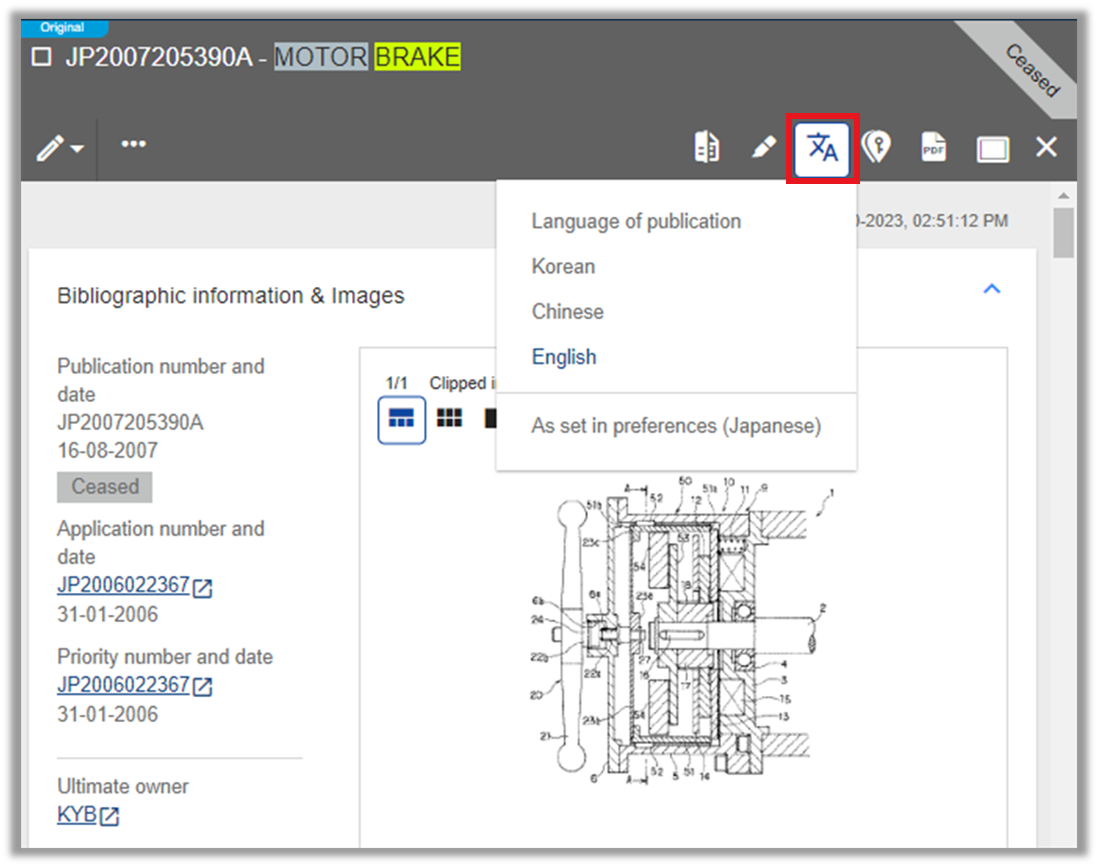
Task: Select Korean as translation language
Action: click(563, 266)
